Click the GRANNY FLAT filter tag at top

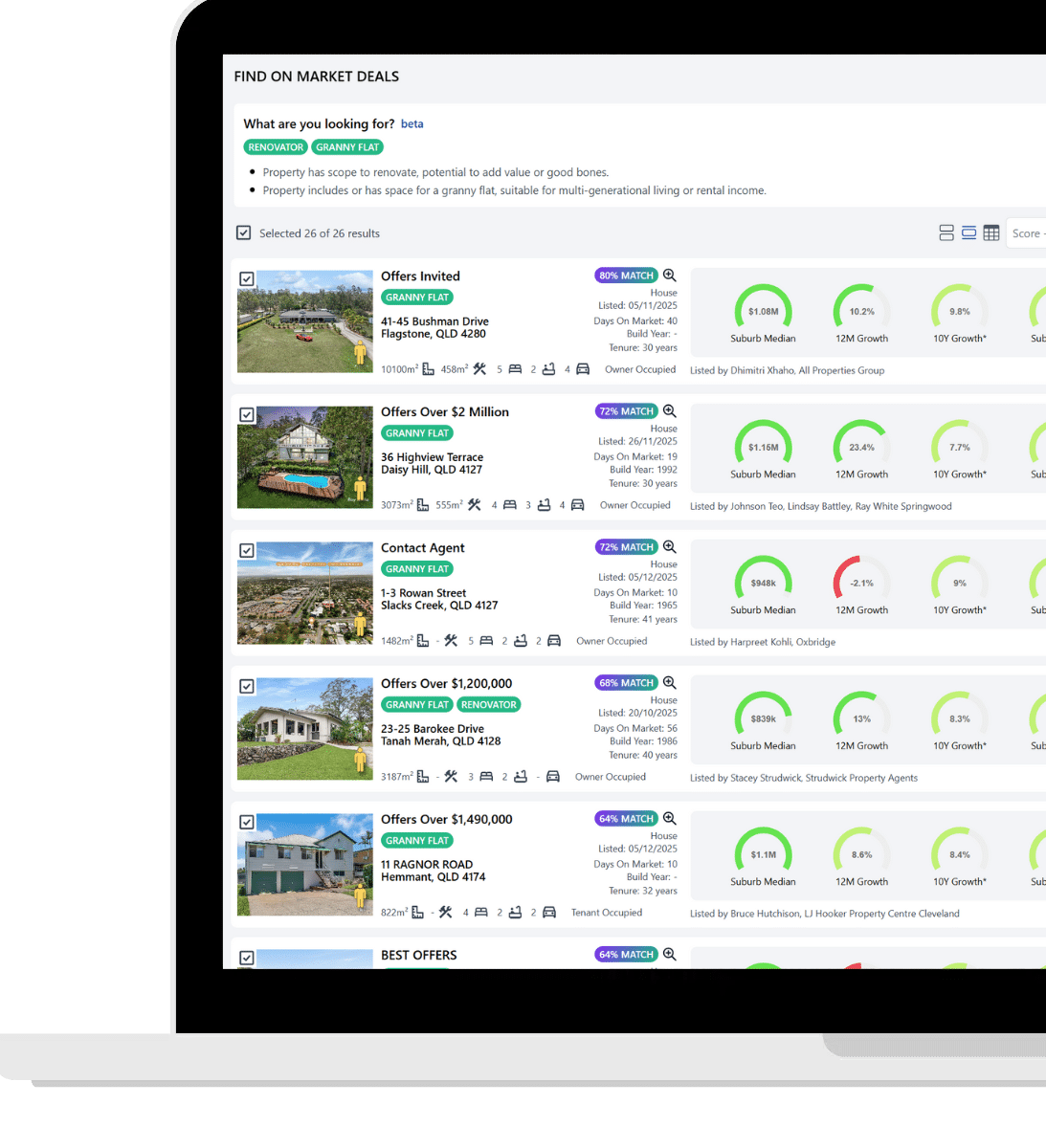tap(347, 147)
